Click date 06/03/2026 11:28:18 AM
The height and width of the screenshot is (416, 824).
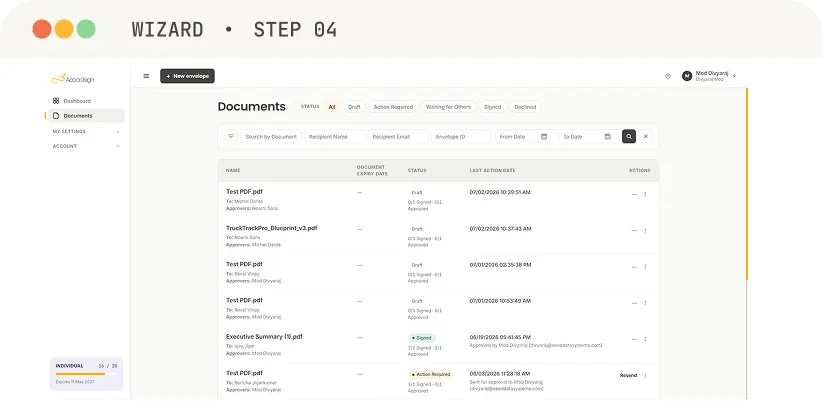tap(500, 373)
